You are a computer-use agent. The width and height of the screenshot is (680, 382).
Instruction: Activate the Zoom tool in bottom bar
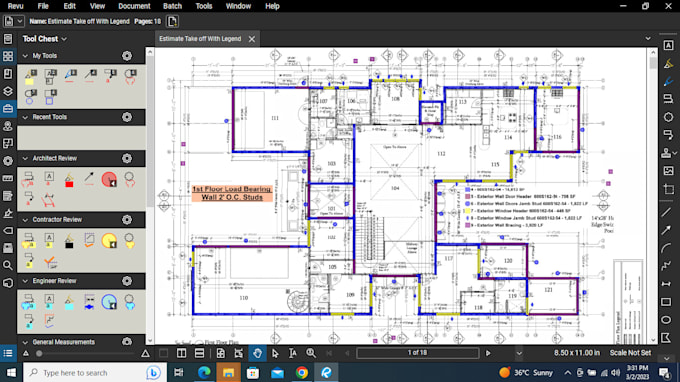click(311, 353)
